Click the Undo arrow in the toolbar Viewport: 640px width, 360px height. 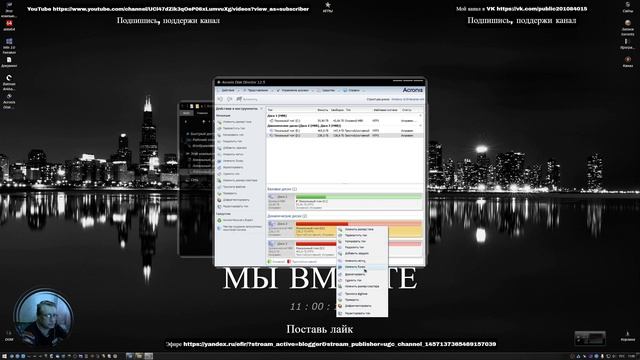(x=220, y=99)
